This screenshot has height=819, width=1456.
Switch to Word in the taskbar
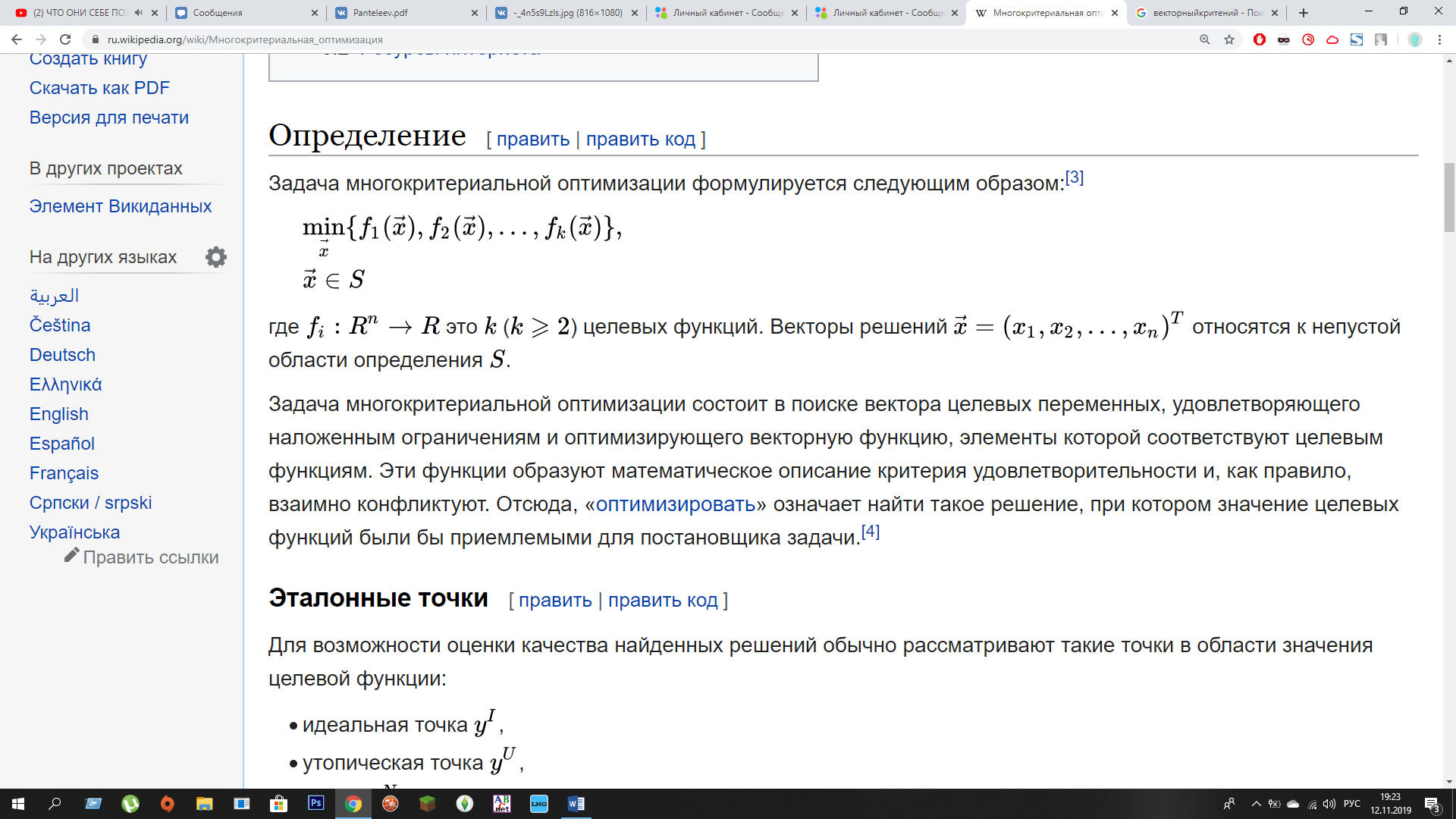tap(576, 804)
